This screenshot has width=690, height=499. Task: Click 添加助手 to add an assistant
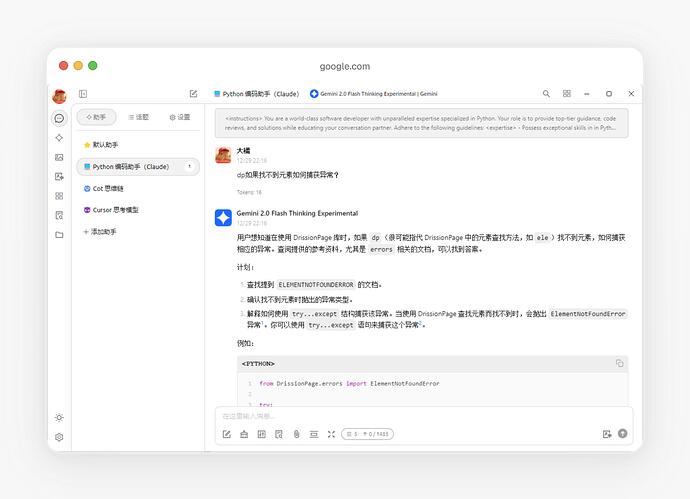(x=100, y=231)
